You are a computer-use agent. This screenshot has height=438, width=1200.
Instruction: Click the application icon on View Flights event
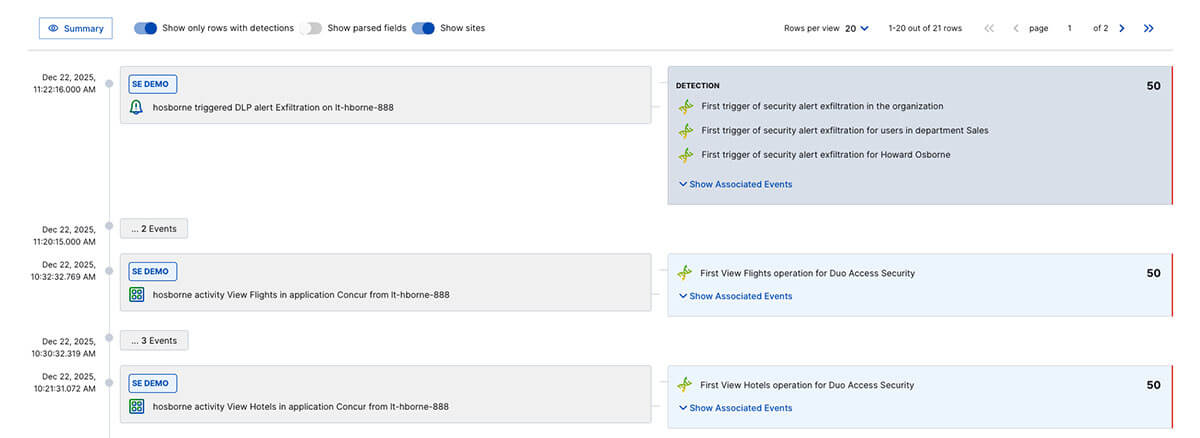(136, 294)
